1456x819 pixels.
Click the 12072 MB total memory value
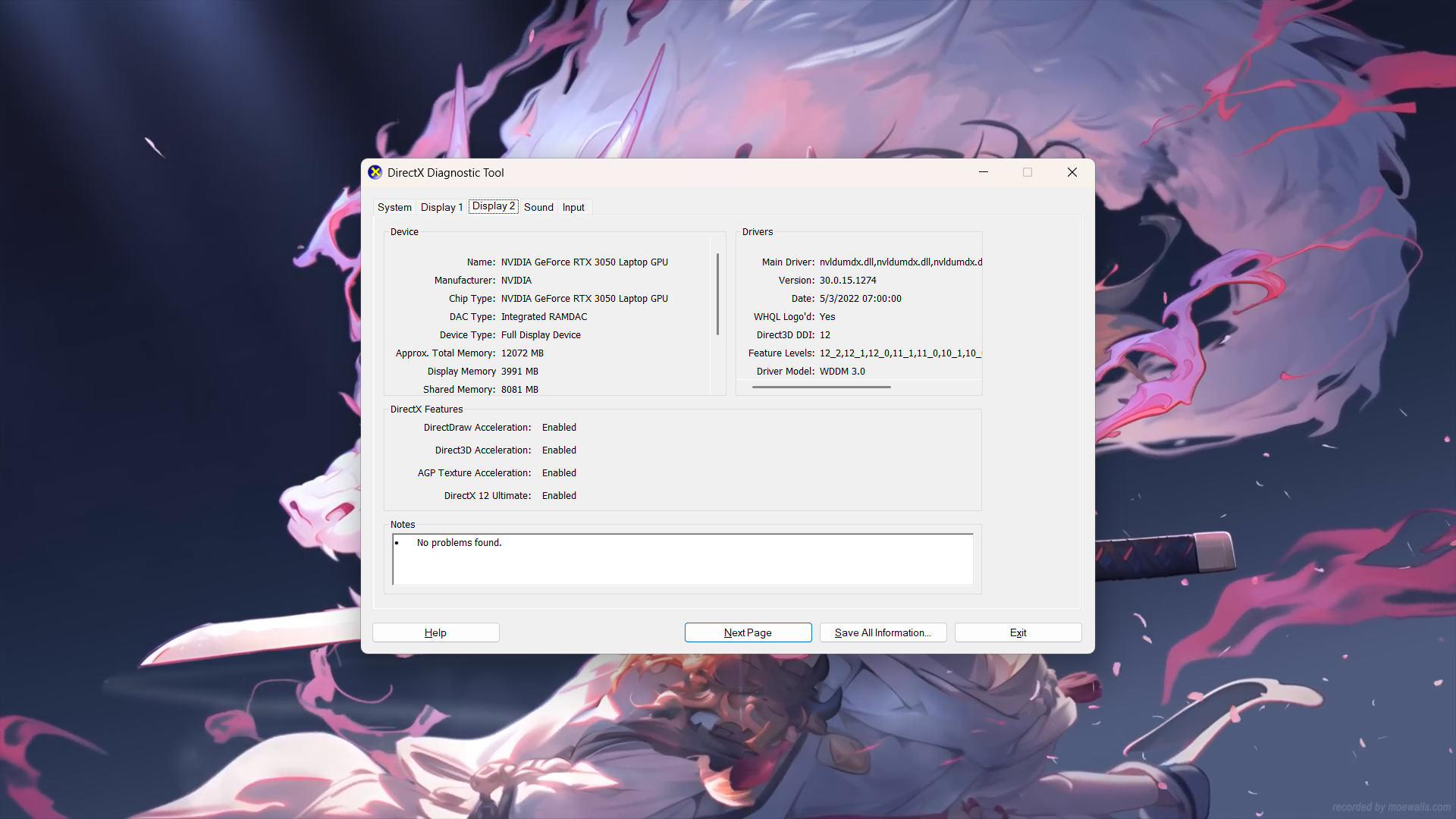point(522,353)
